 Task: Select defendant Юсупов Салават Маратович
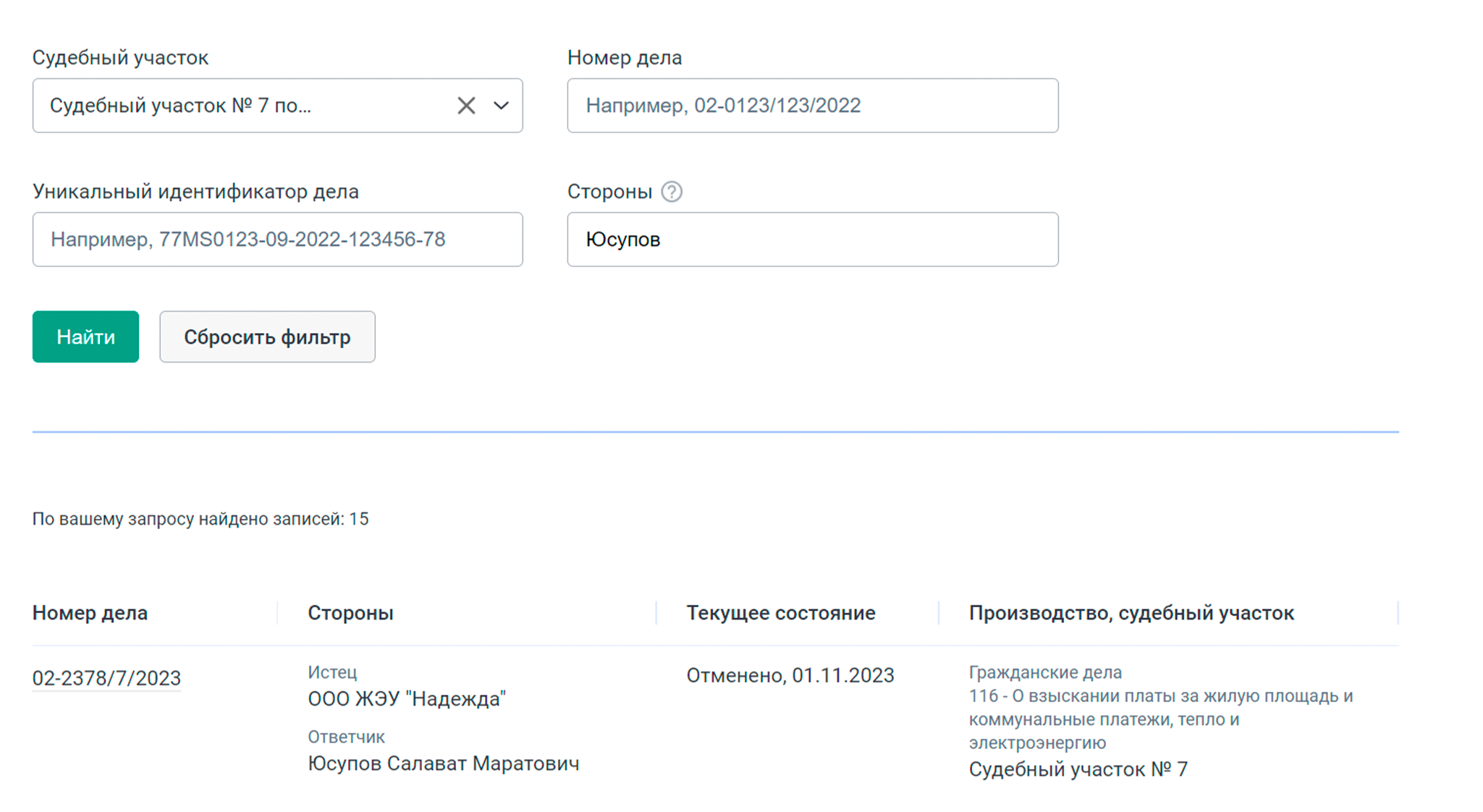(x=444, y=764)
